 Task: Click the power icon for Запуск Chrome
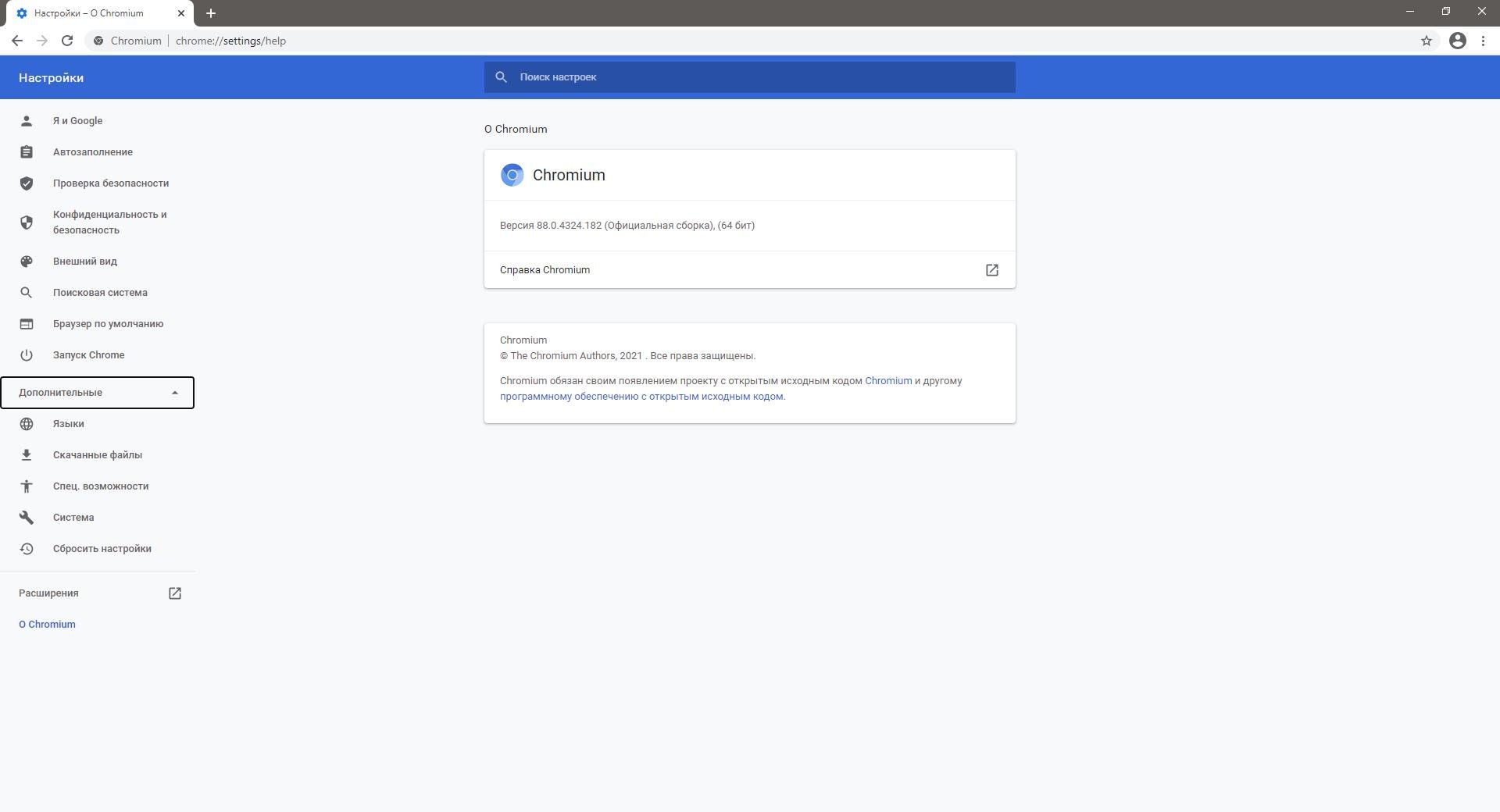pyautogui.click(x=27, y=354)
